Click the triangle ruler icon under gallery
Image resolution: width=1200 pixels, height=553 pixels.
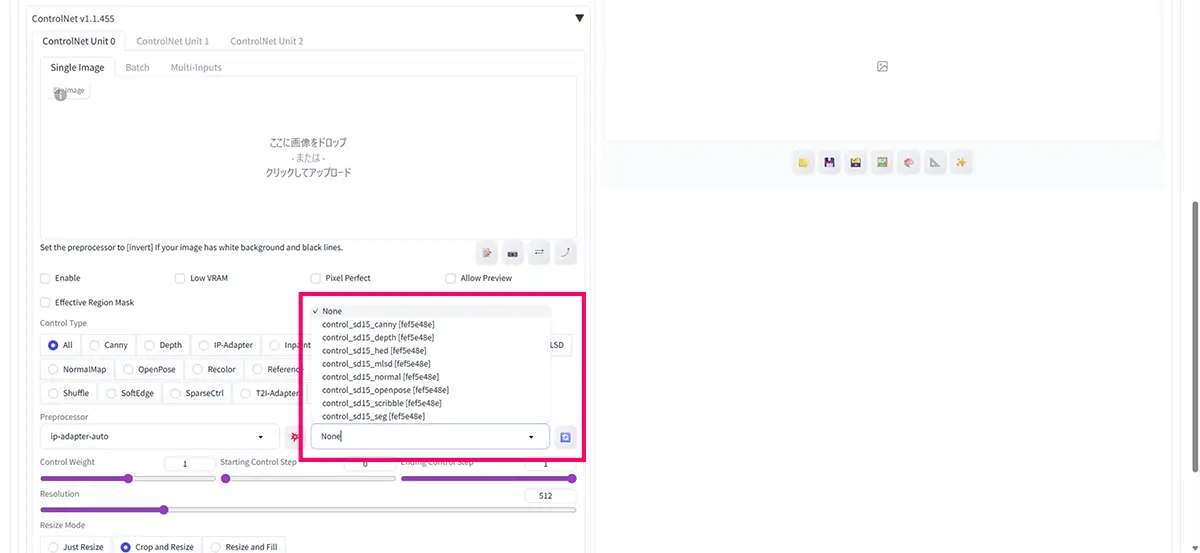coord(935,163)
